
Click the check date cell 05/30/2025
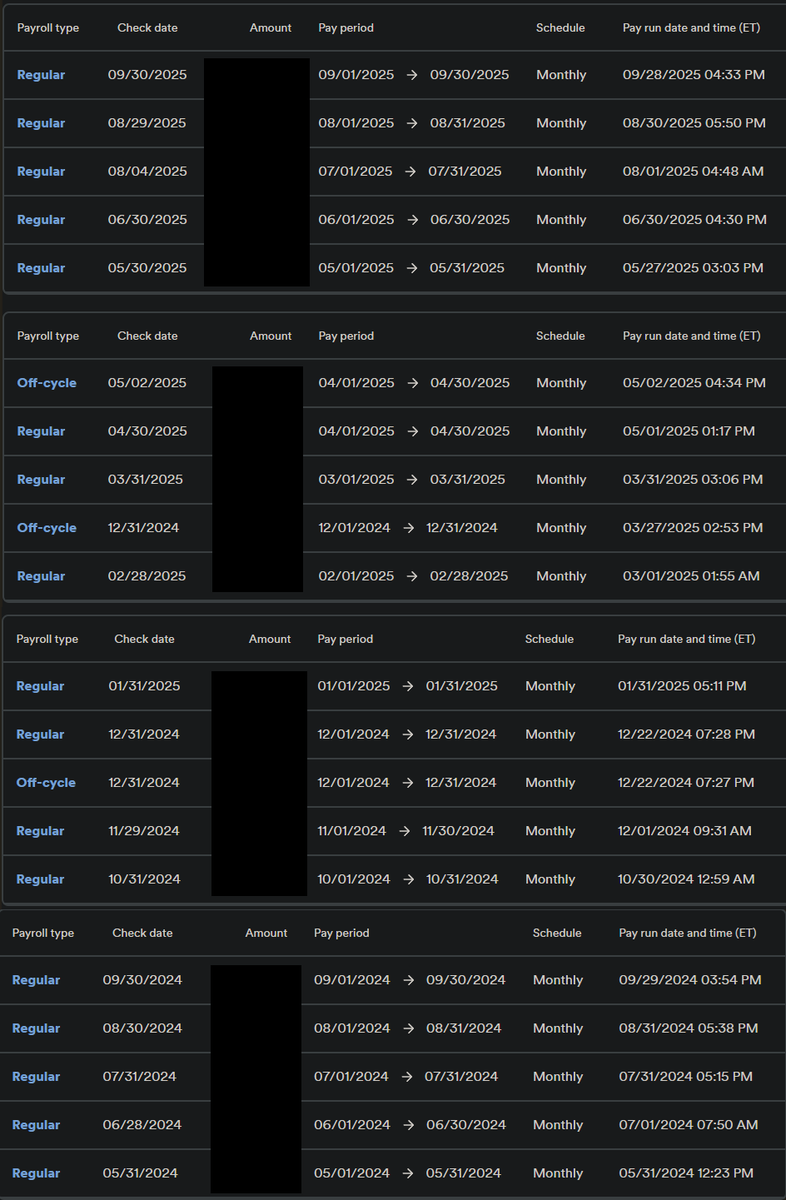tap(147, 268)
